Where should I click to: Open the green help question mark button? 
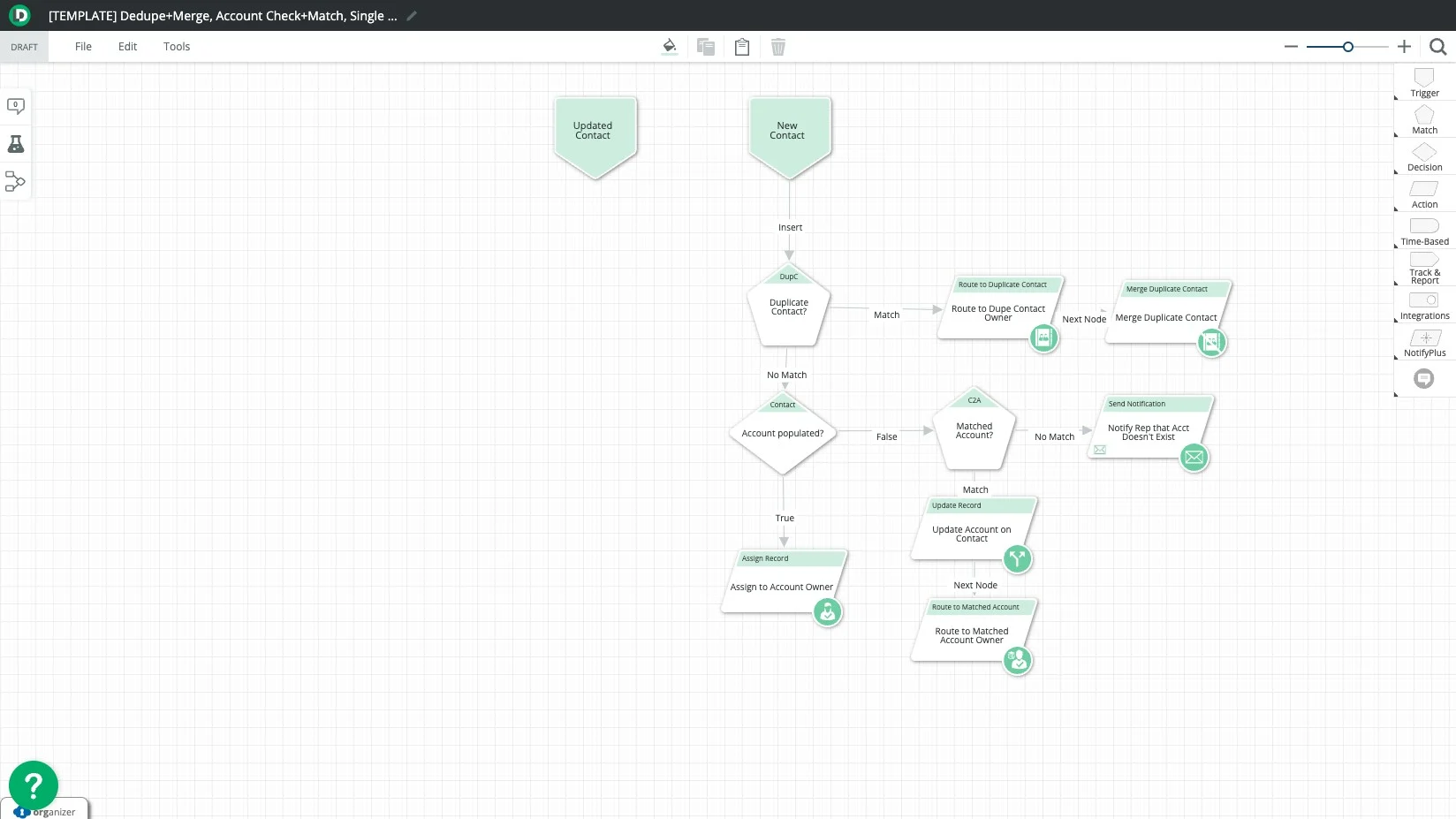pyautogui.click(x=34, y=785)
